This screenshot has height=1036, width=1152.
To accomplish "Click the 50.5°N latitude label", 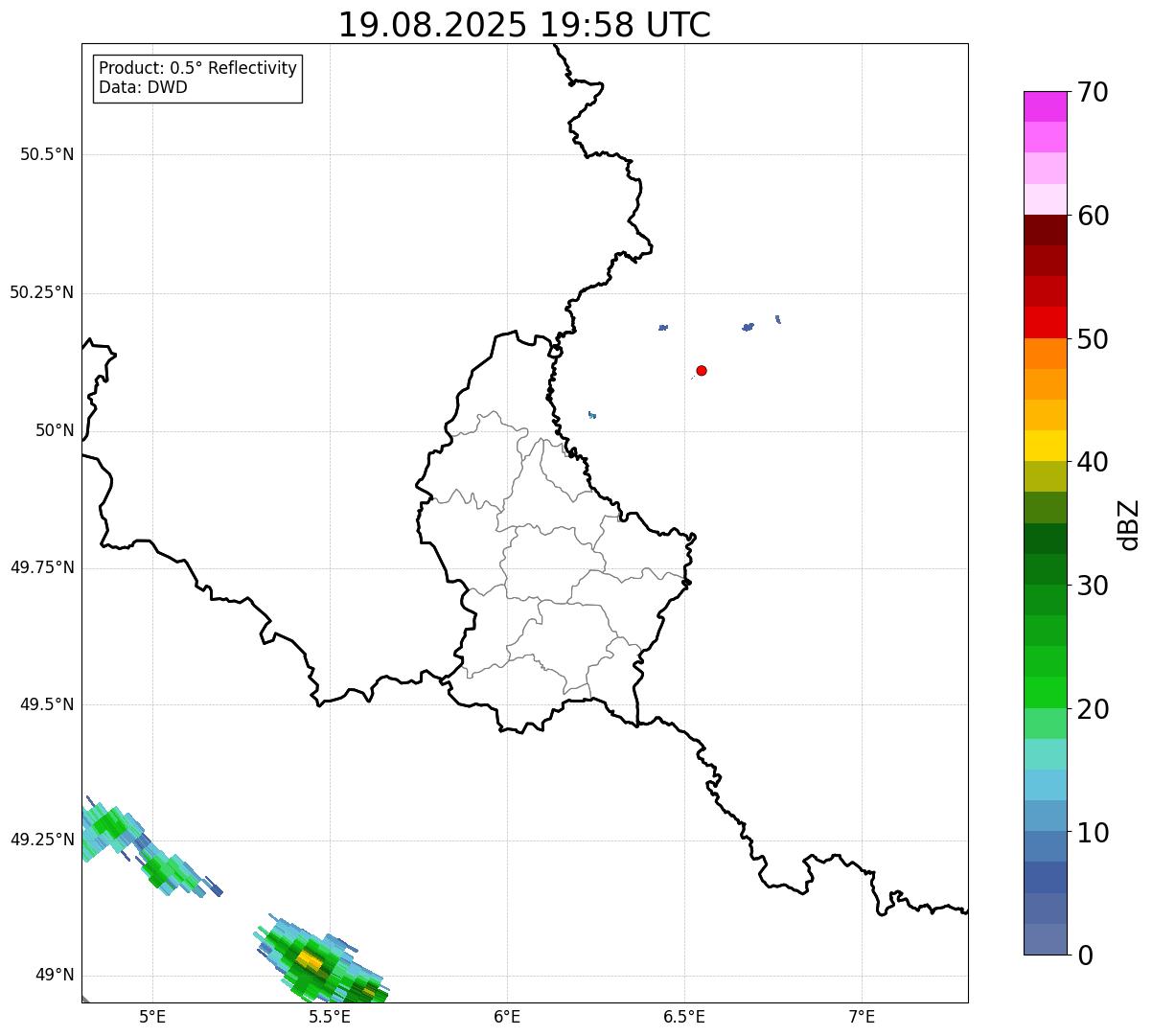I will click(x=47, y=154).
